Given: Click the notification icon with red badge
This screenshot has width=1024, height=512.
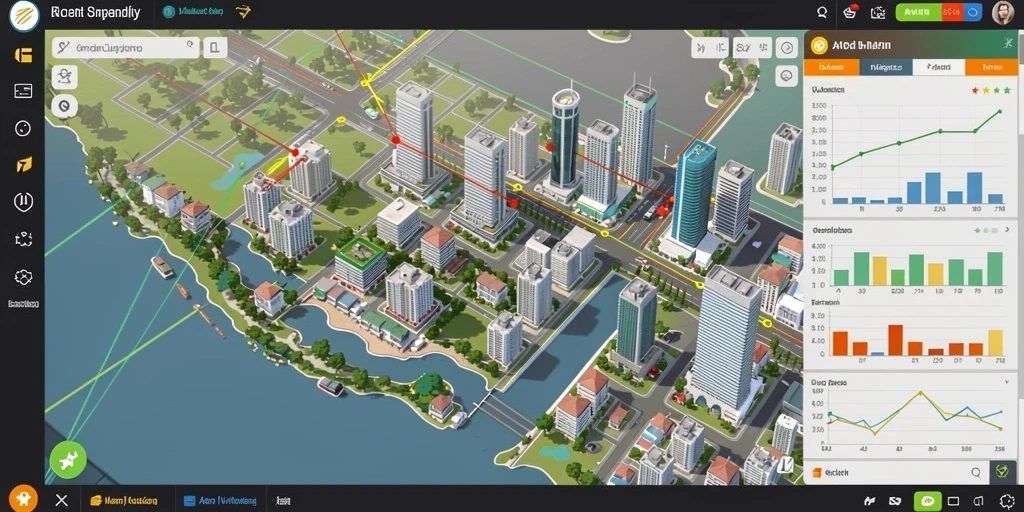Looking at the screenshot, I should click(x=850, y=12).
